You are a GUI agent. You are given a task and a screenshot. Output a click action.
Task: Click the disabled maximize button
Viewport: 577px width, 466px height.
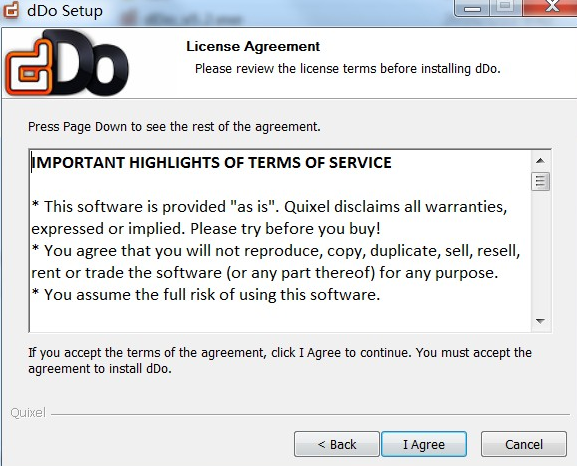click(506, 8)
